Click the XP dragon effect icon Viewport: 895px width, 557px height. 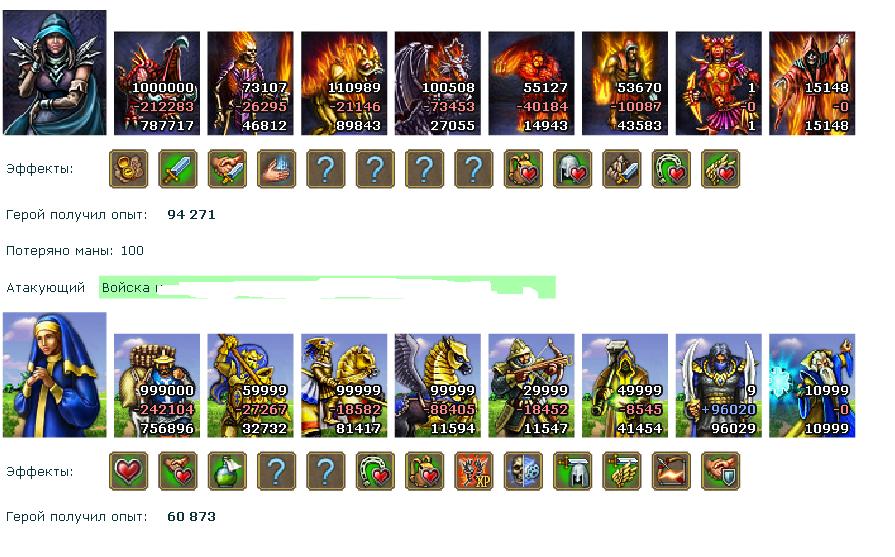click(x=474, y=471)
